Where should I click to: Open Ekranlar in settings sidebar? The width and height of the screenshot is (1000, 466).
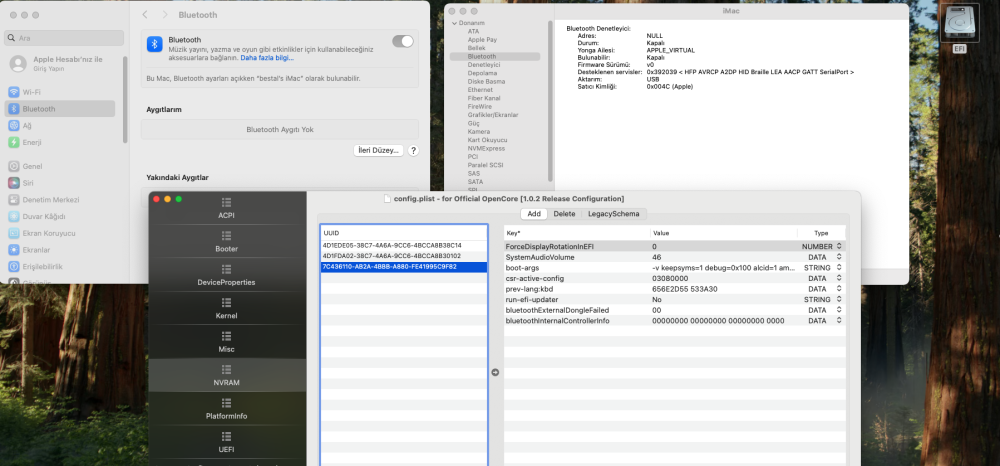click(61, 250)
